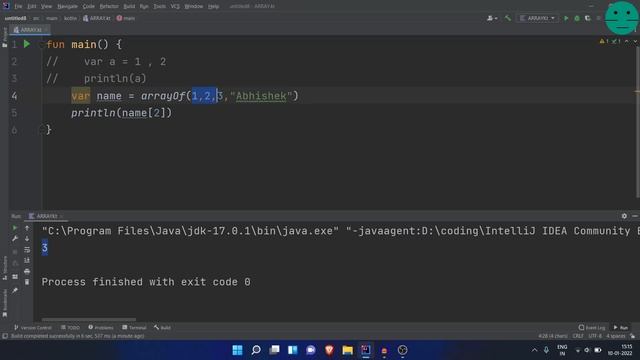This screenshot has width=640, height=360.
Task: Open the View menu
Action: coord(47,7)
